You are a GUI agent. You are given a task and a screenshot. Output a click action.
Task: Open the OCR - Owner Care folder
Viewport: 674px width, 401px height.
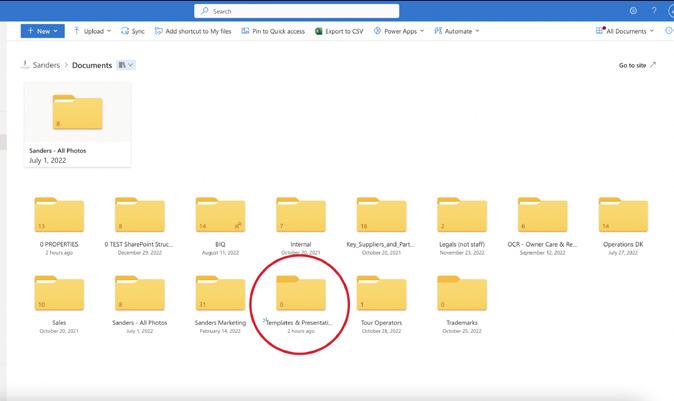pos(542,215)
